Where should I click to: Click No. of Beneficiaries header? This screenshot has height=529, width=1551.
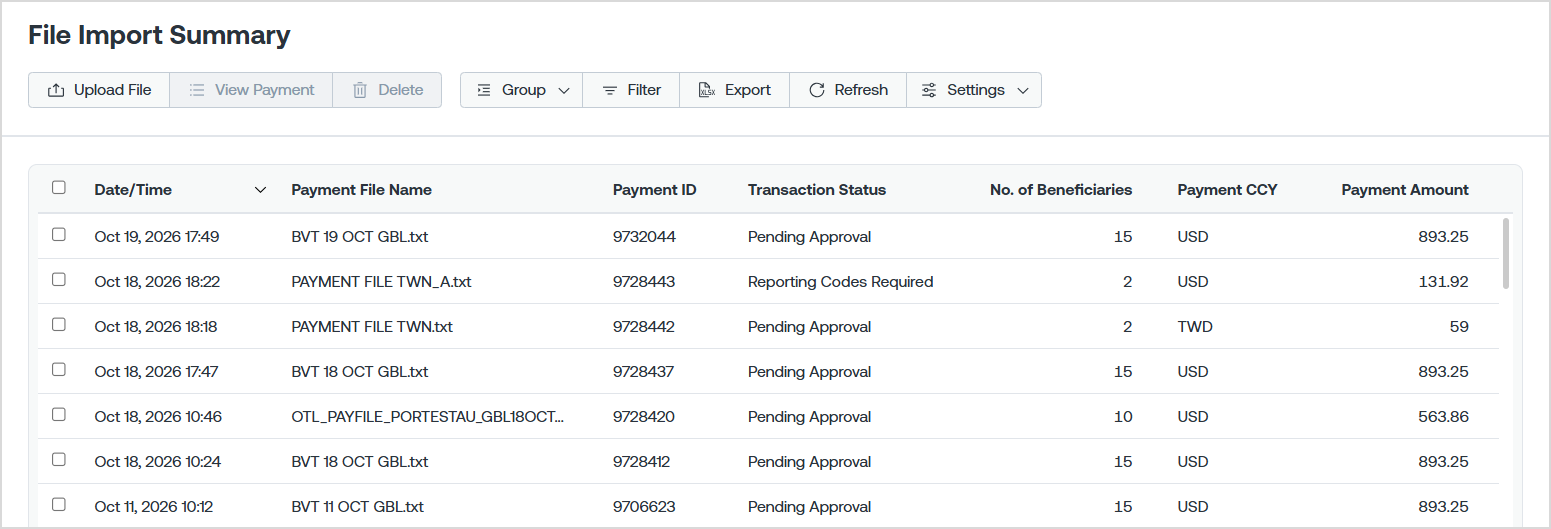1061,190
